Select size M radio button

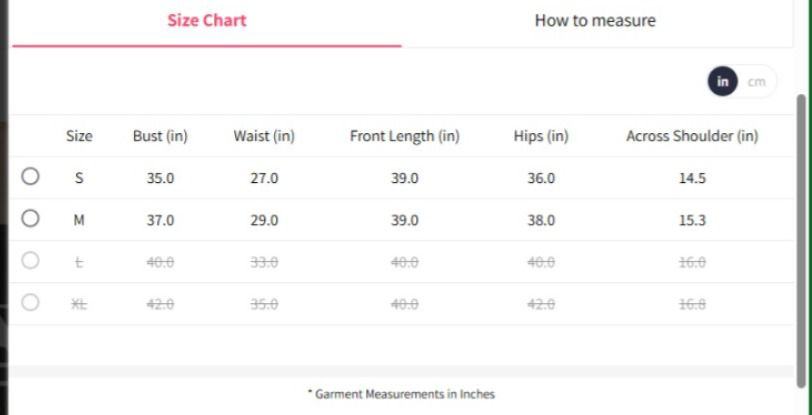(30, 219)
